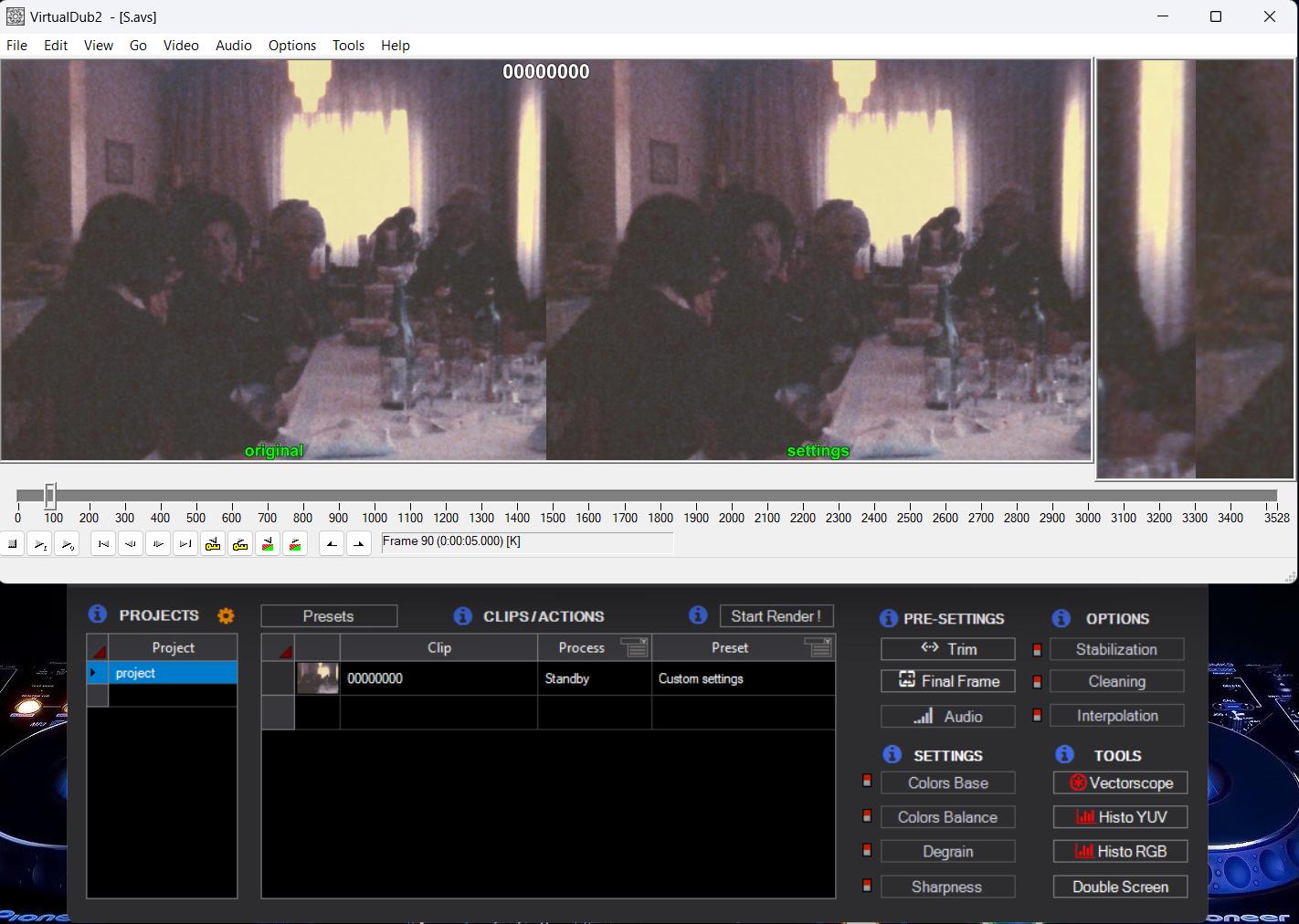Click the info icon next to OPTIONS heading

click(1061, 618)
